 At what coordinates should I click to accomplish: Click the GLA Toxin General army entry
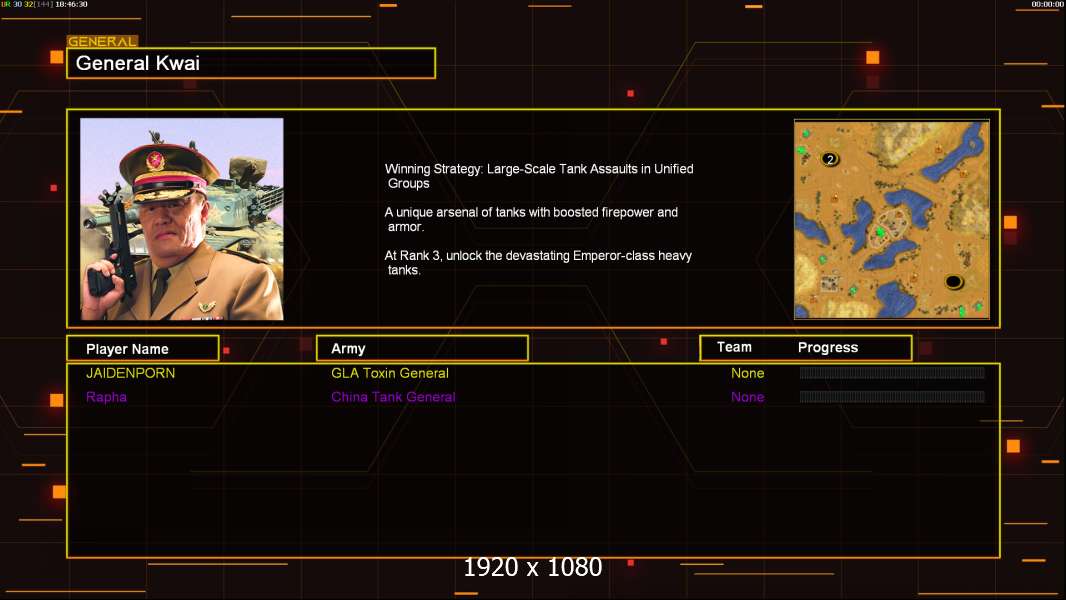click(390, 373)
